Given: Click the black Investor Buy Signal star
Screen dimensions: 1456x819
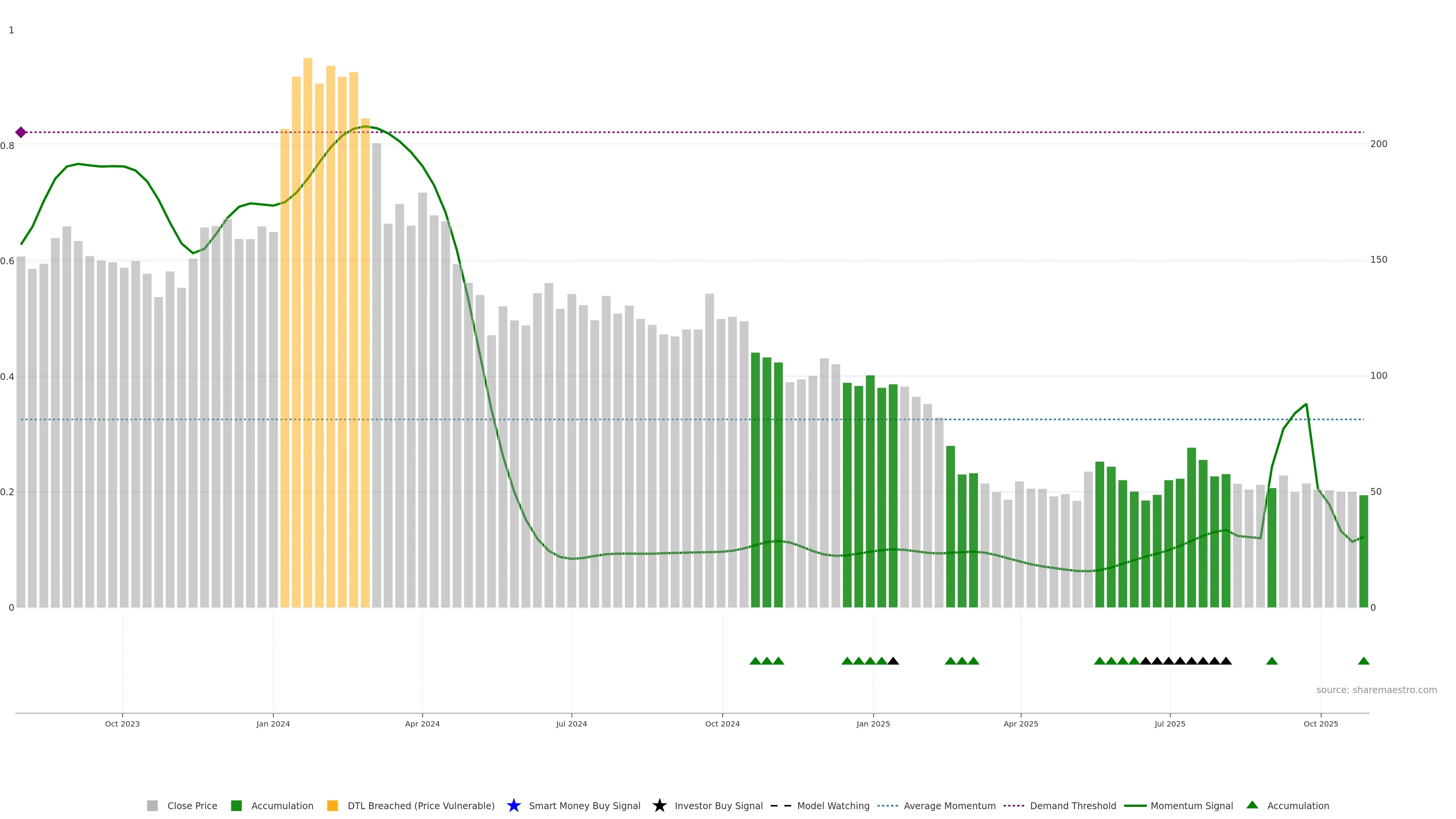Looking at the screenshot, I should click(659, 805).
